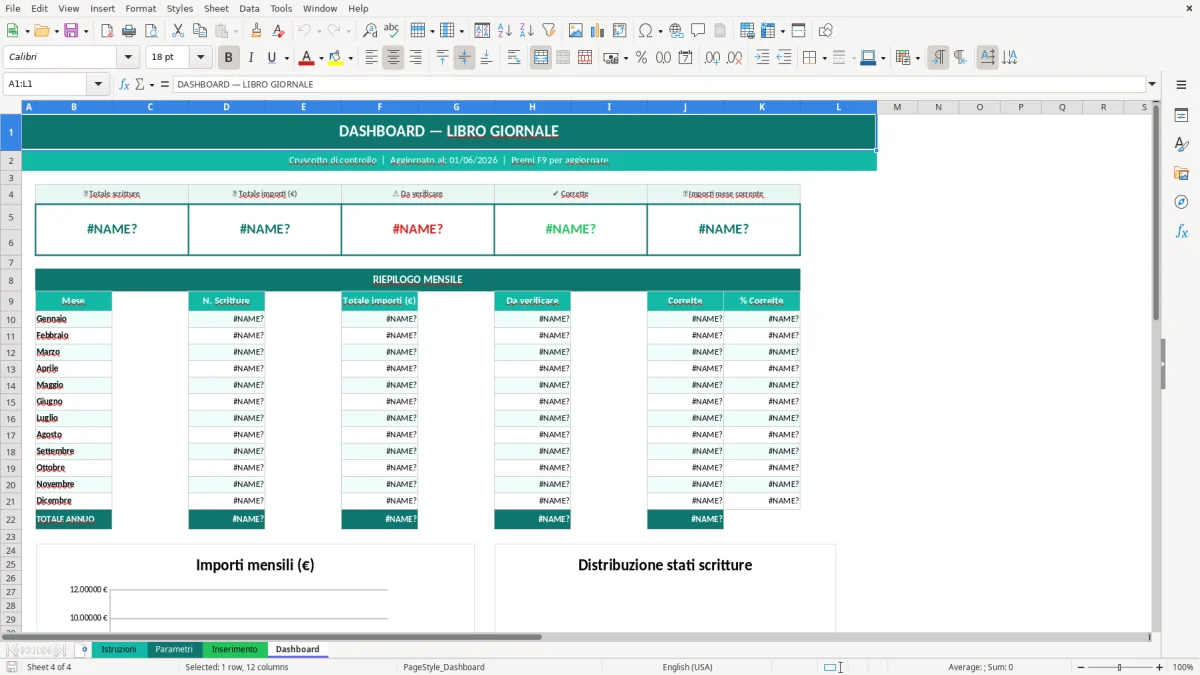Open the Format menu
The image size is (1200, 675).
140,8
